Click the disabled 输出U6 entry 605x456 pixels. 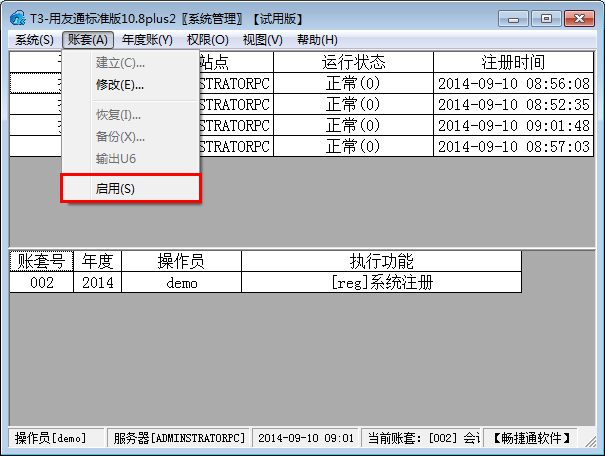pyautogui.click(x=131, y=158)
